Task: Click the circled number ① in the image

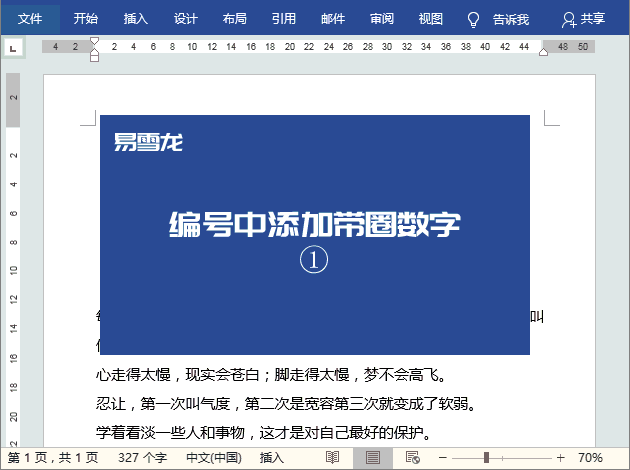Action: click(314, 260)
